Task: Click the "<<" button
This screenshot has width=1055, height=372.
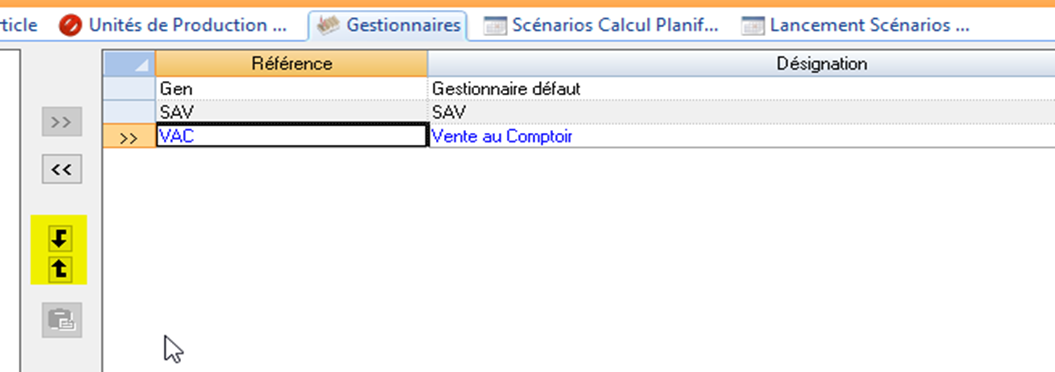Action: click(61, 170)
